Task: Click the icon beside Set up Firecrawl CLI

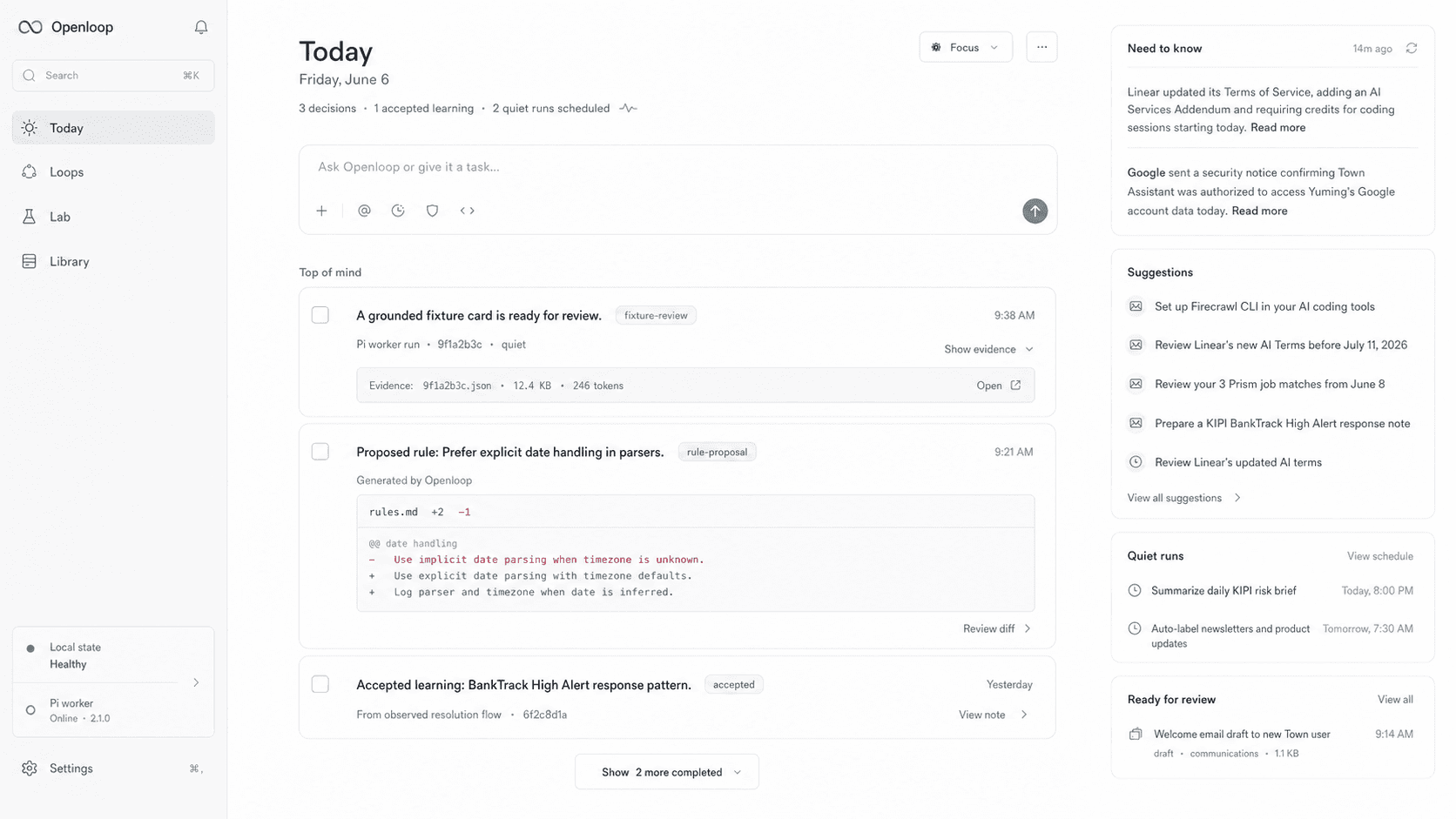Action: coord(1136,306)
